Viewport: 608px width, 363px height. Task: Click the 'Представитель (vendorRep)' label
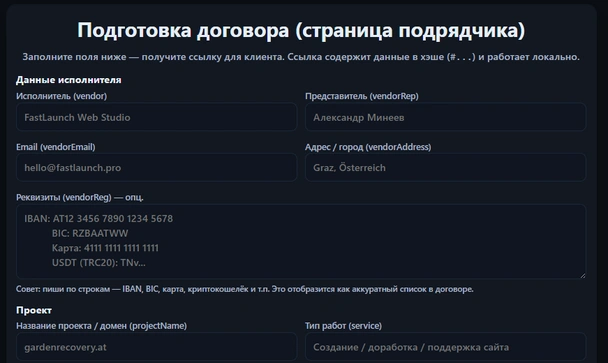(362, 96)
